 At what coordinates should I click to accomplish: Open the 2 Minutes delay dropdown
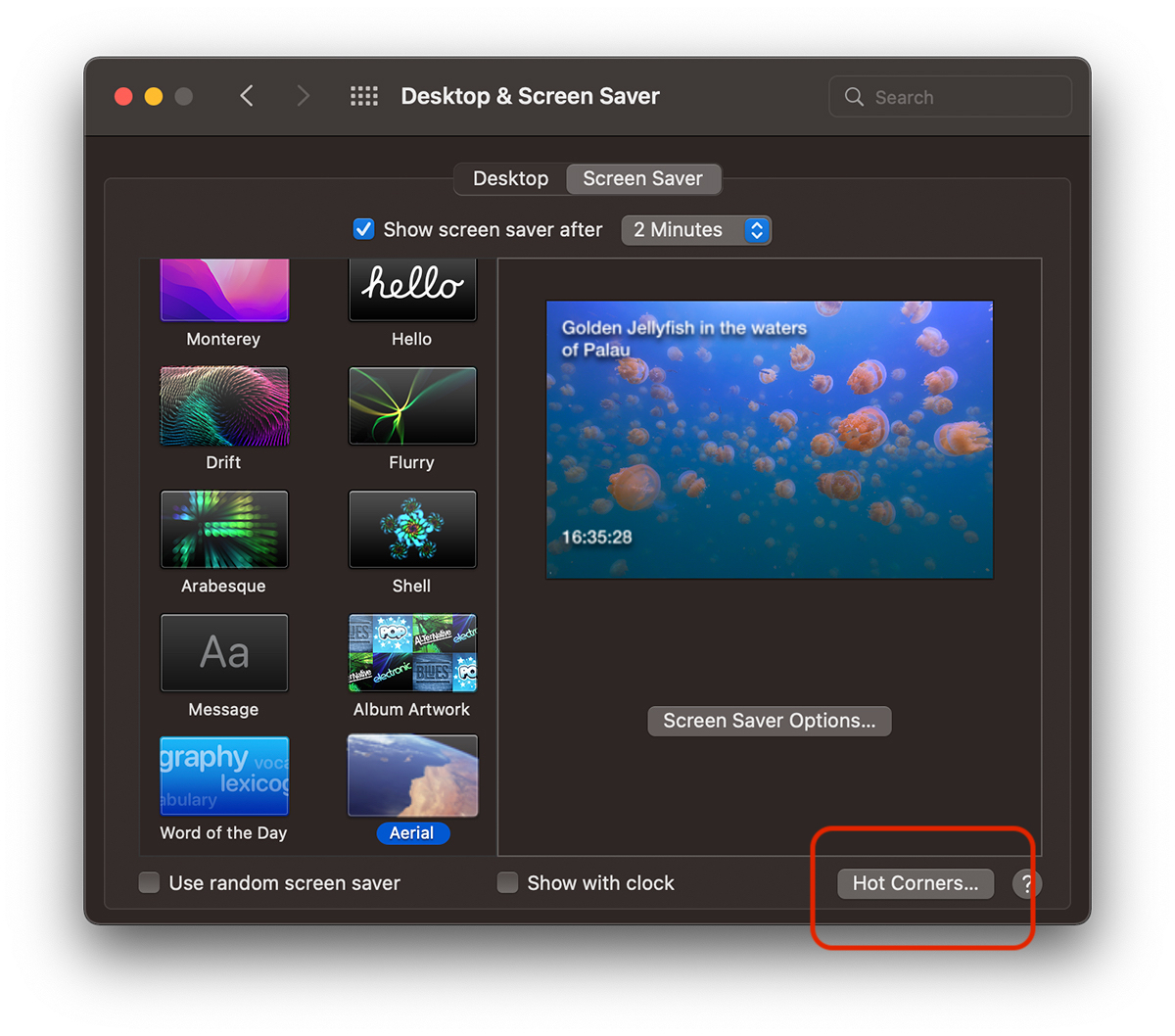696,230
